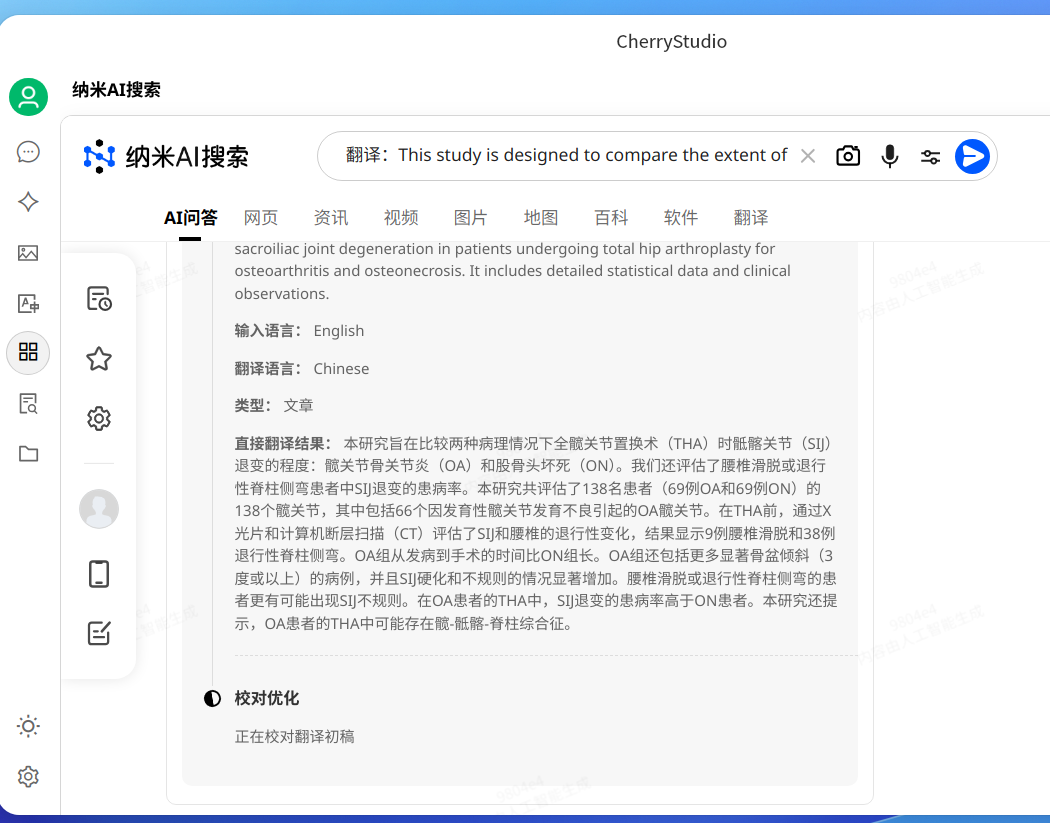Image resolution: width=1050 pixels, height=823 pixels.
Task: Select the mini apps grid icon
Action: point(28,352)
